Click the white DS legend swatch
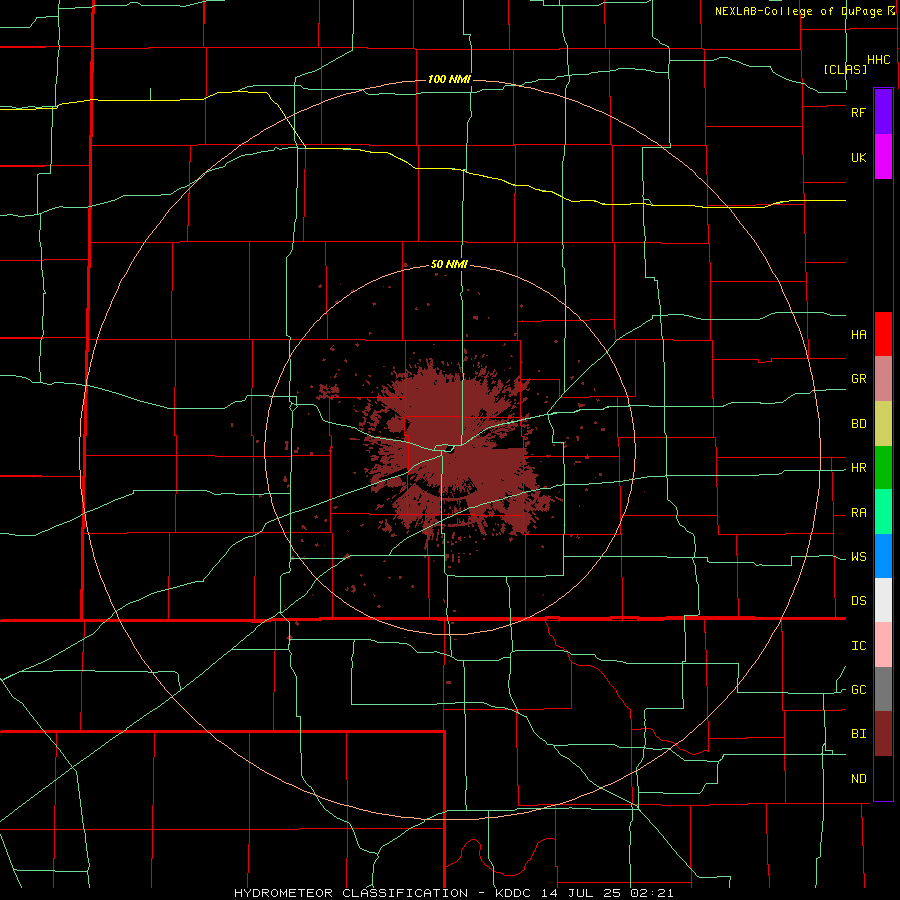The width and height of the screenshot is (900, 900). click(x=883, y=600)
